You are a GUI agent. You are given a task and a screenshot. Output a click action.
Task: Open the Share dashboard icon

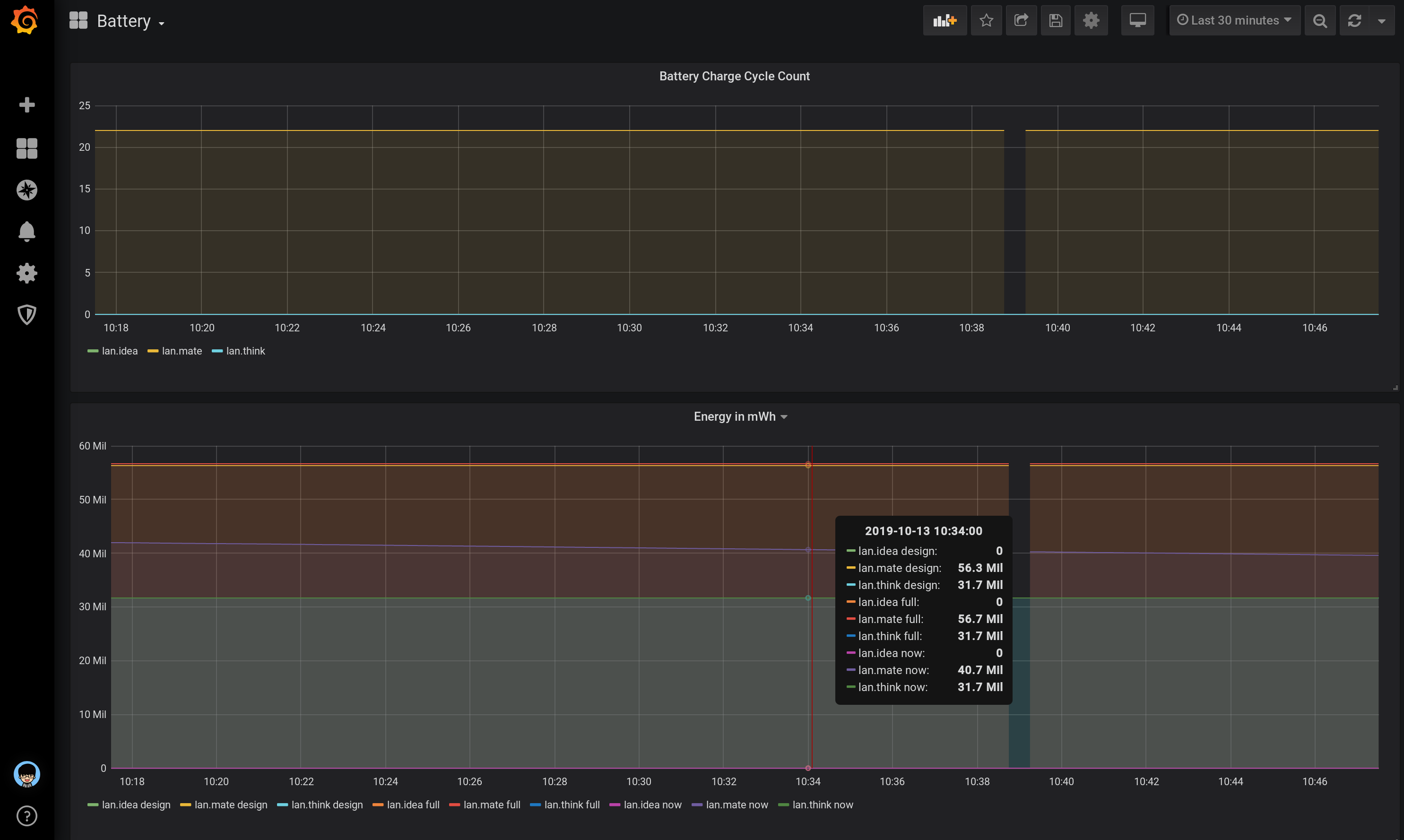pos(1021,21)
